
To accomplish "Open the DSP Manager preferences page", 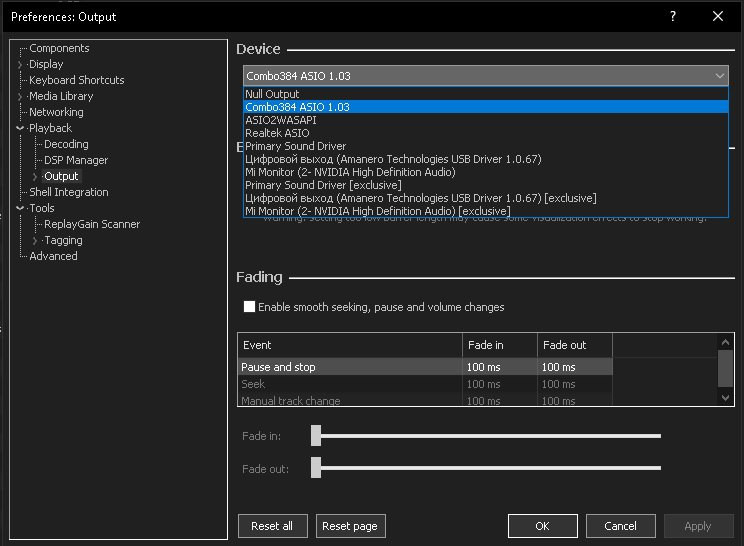I will click(x=76, y=160).
